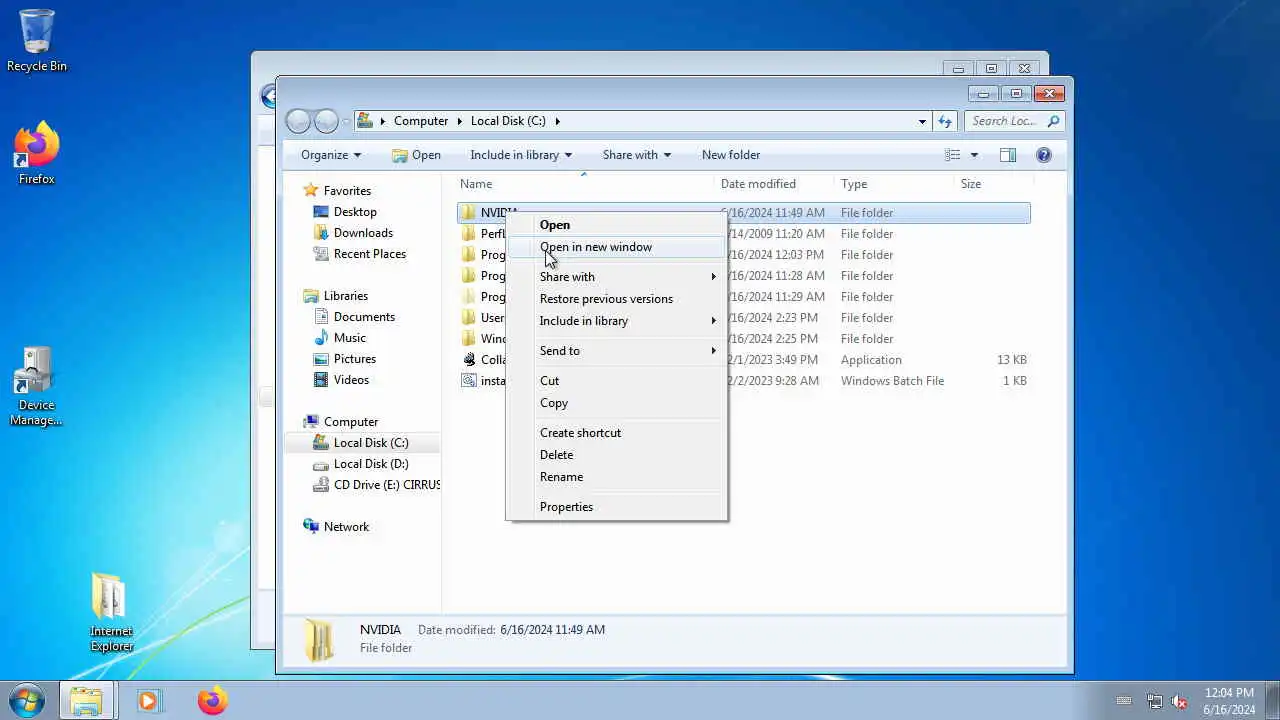Expand the Include in library toolbar dropdown
This screenshot has height=720, width=1280.
[x=521, y=155]
